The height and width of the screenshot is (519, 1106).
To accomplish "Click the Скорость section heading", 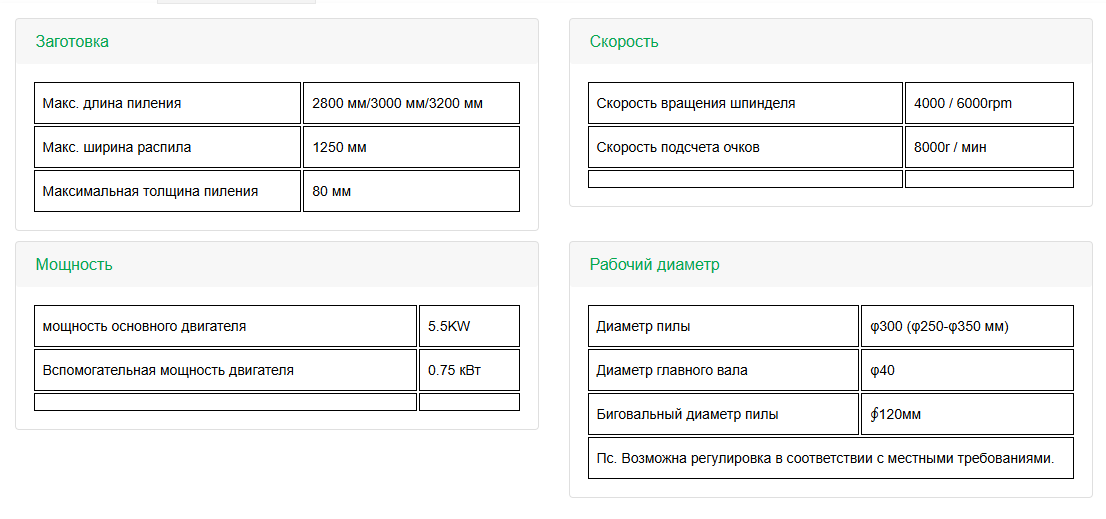I will [624, 42].
